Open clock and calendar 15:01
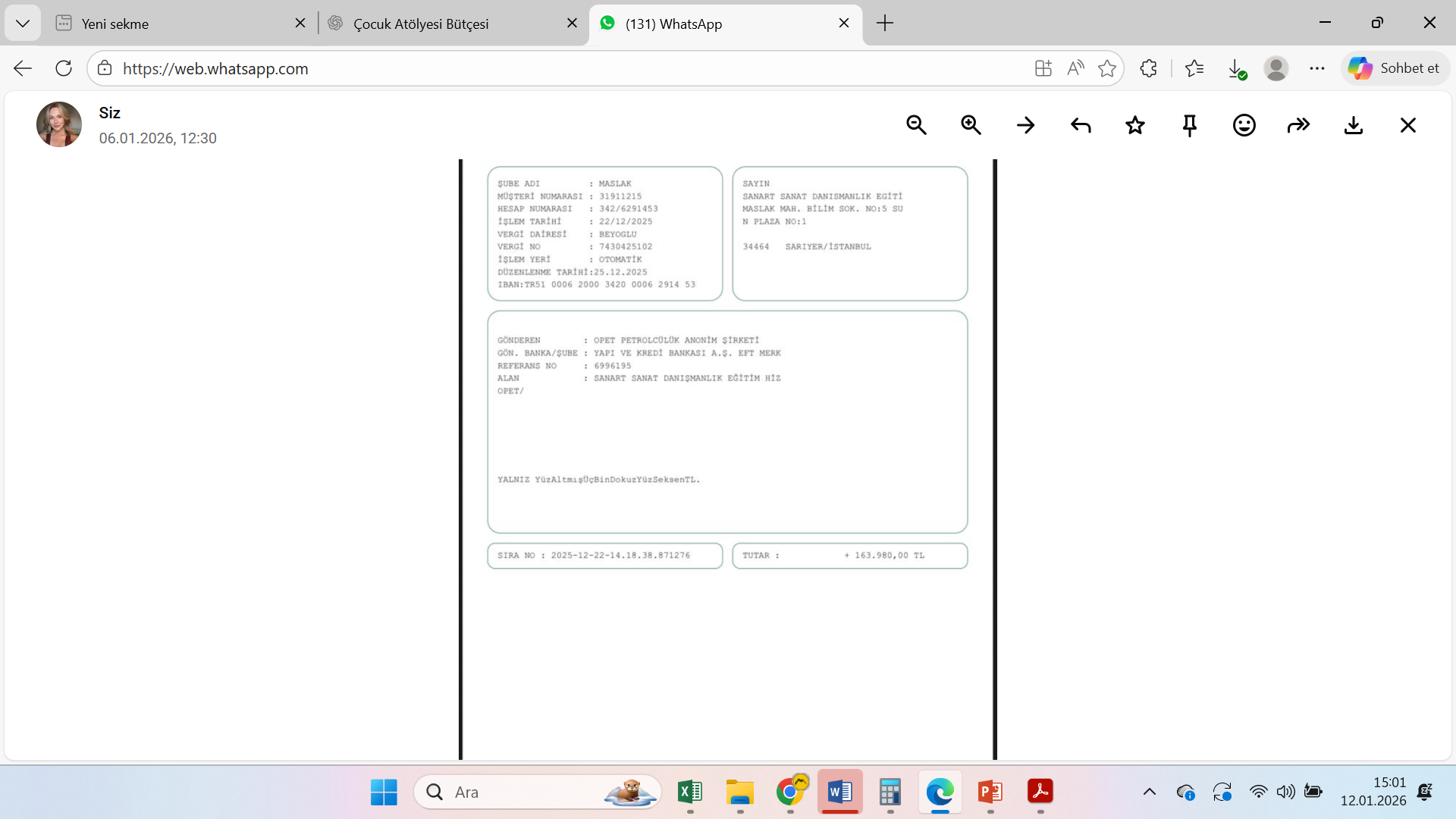 (x=1373, y=792)
